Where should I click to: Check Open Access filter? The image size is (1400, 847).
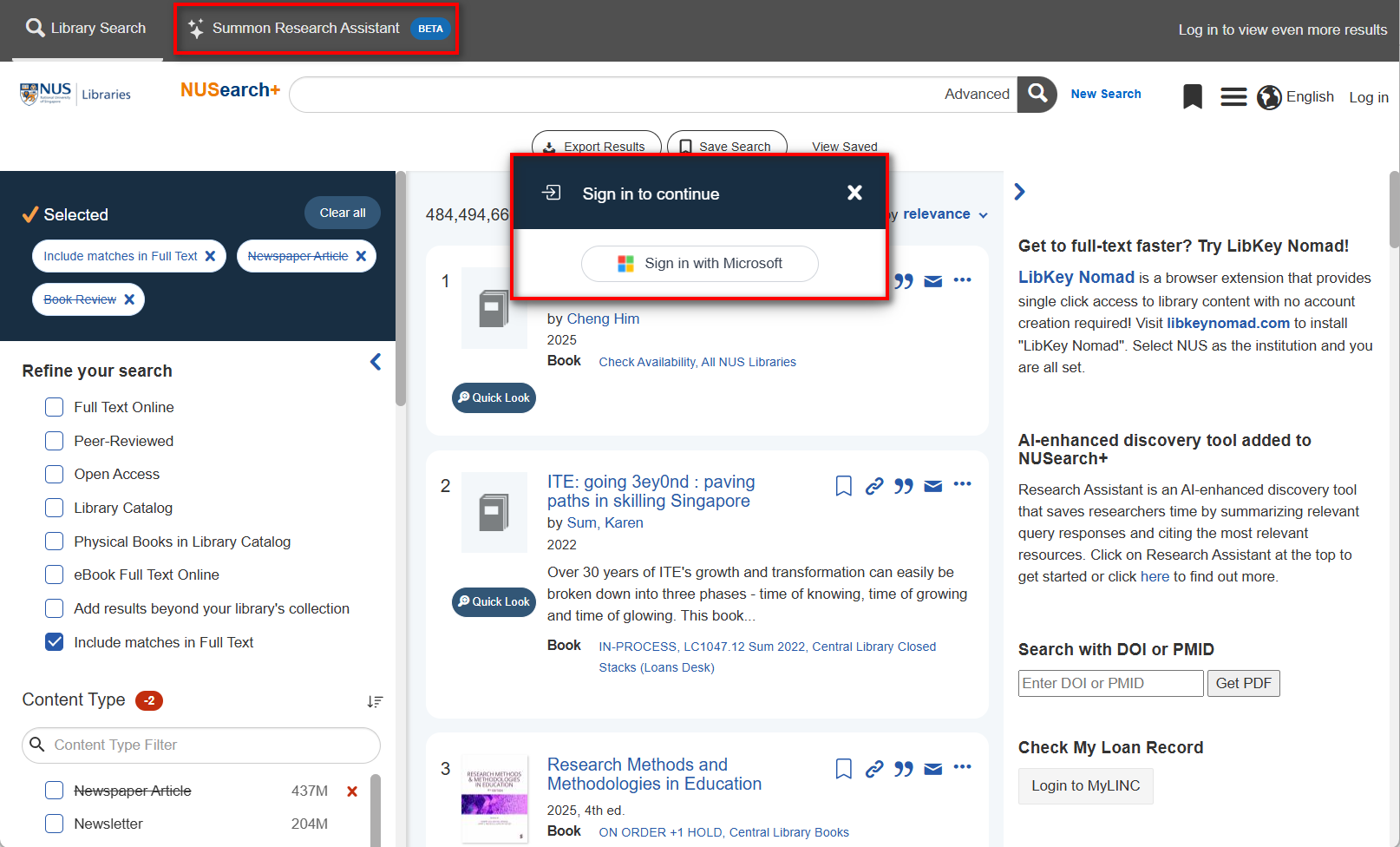(x=54, y=474)
